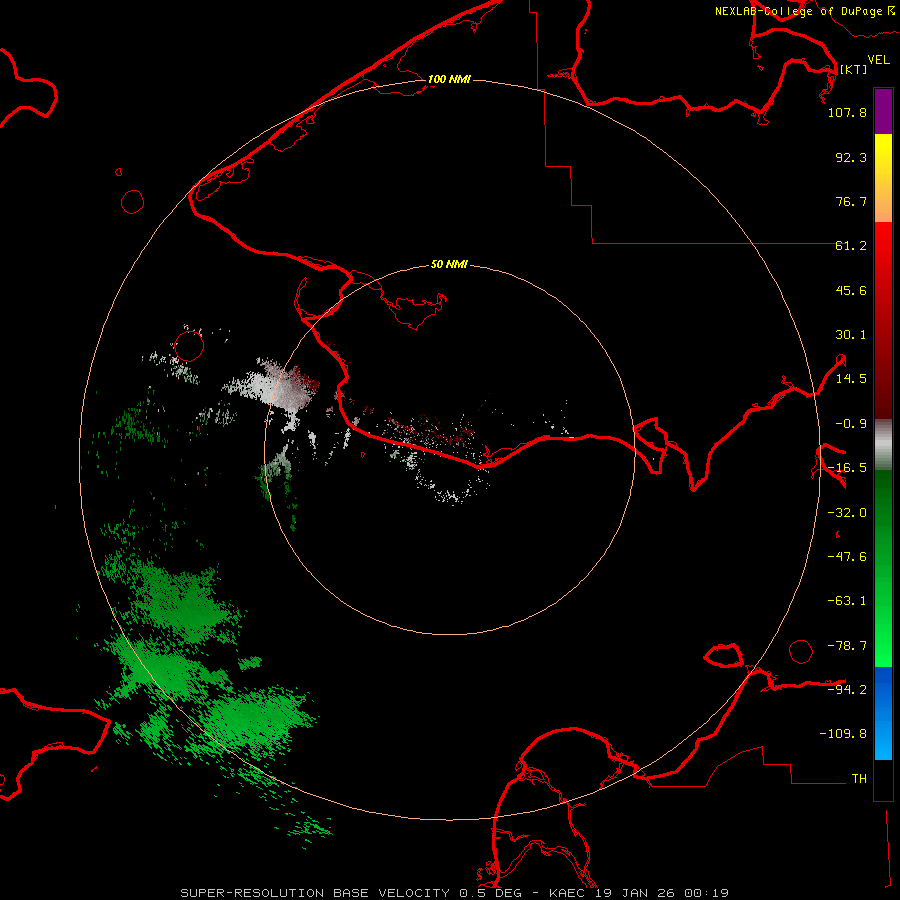The height and width of the screenshot is (900, 900).
Task: Click the 100 NMI range ring label
Action: pyautogui.click(x=449, y=79)
